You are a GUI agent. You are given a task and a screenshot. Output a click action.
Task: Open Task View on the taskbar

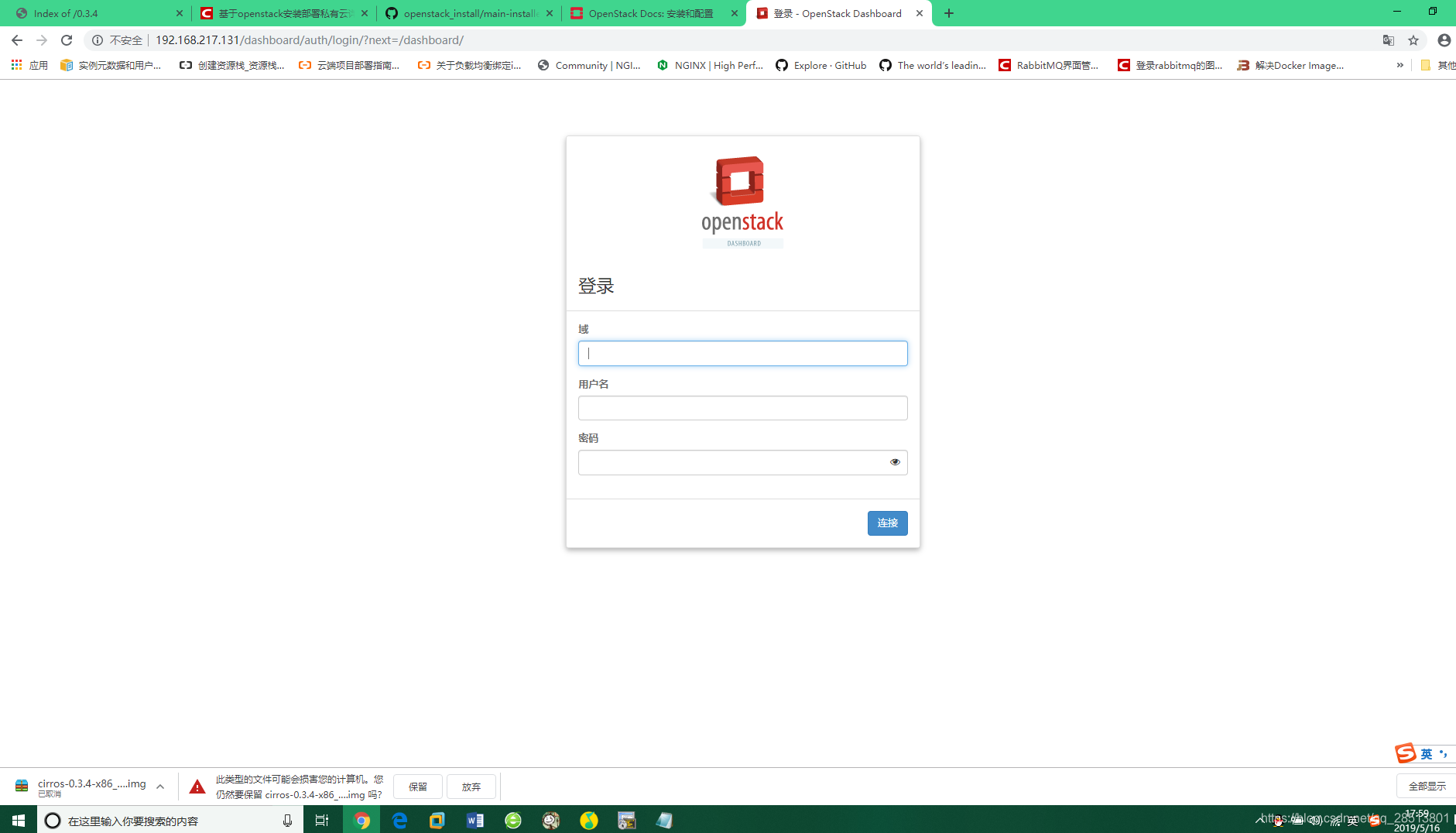322,821
